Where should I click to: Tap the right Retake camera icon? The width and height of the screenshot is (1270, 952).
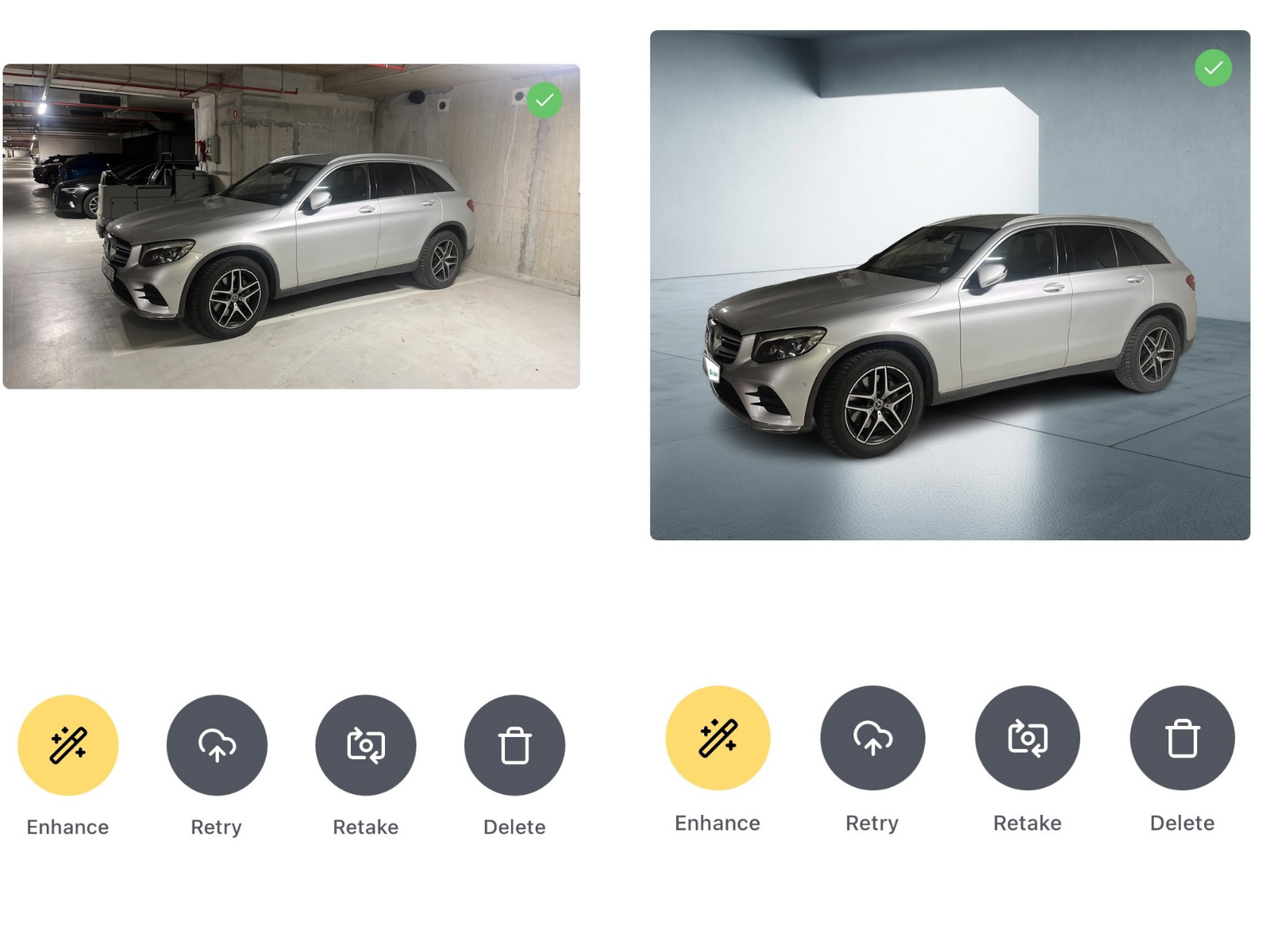1027,738
